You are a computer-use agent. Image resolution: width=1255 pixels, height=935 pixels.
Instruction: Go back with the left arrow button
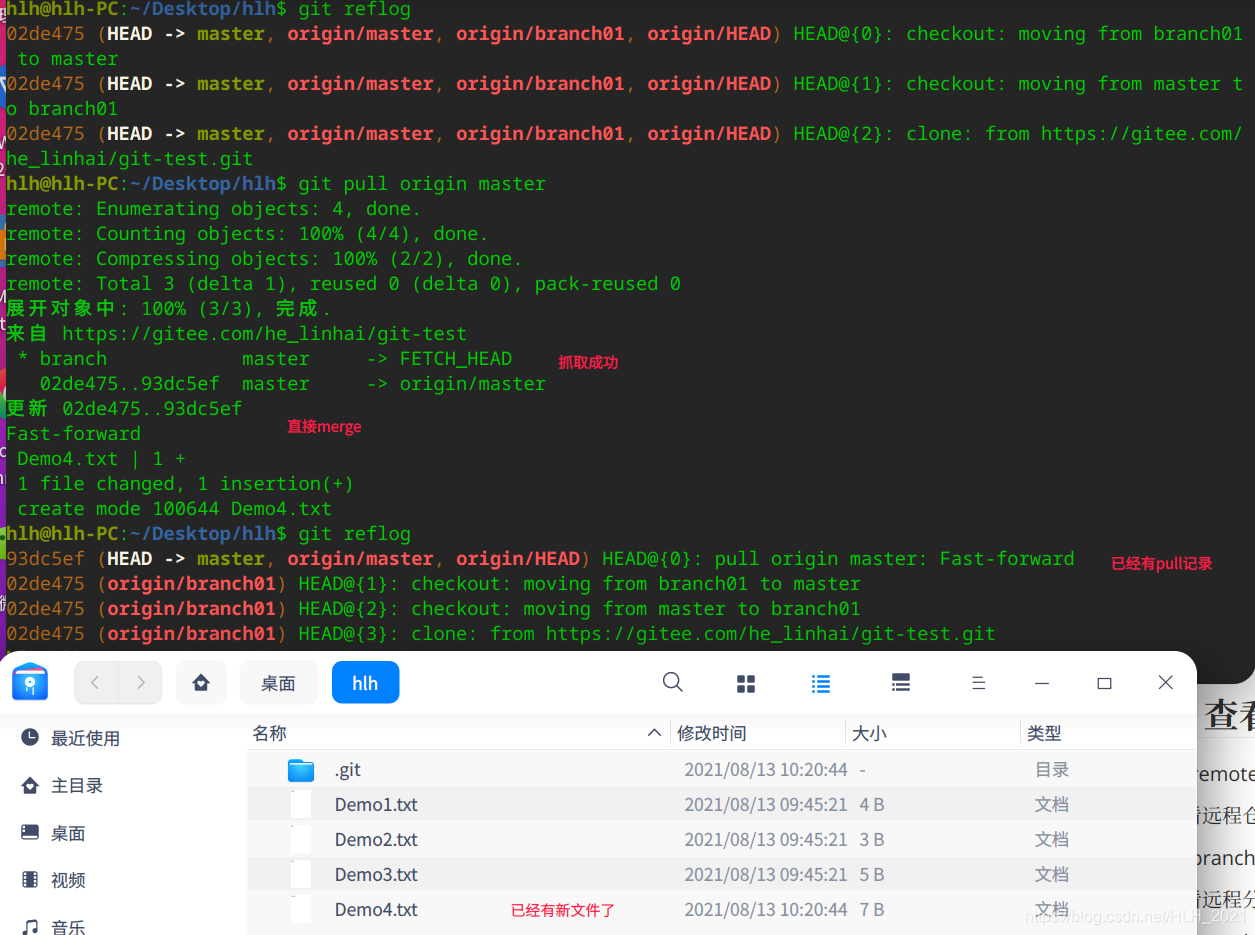click(x=96, y=682)
